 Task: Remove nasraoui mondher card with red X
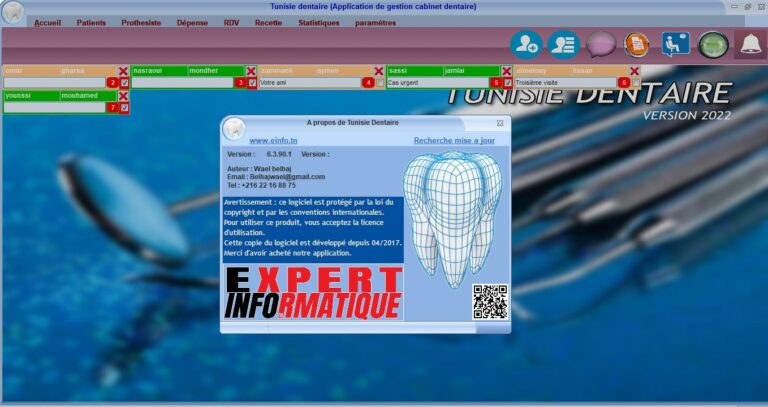click(251, 71)
